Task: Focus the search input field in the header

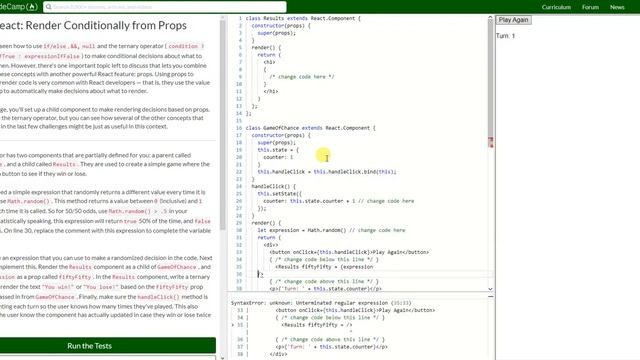Action: (165, 7)
